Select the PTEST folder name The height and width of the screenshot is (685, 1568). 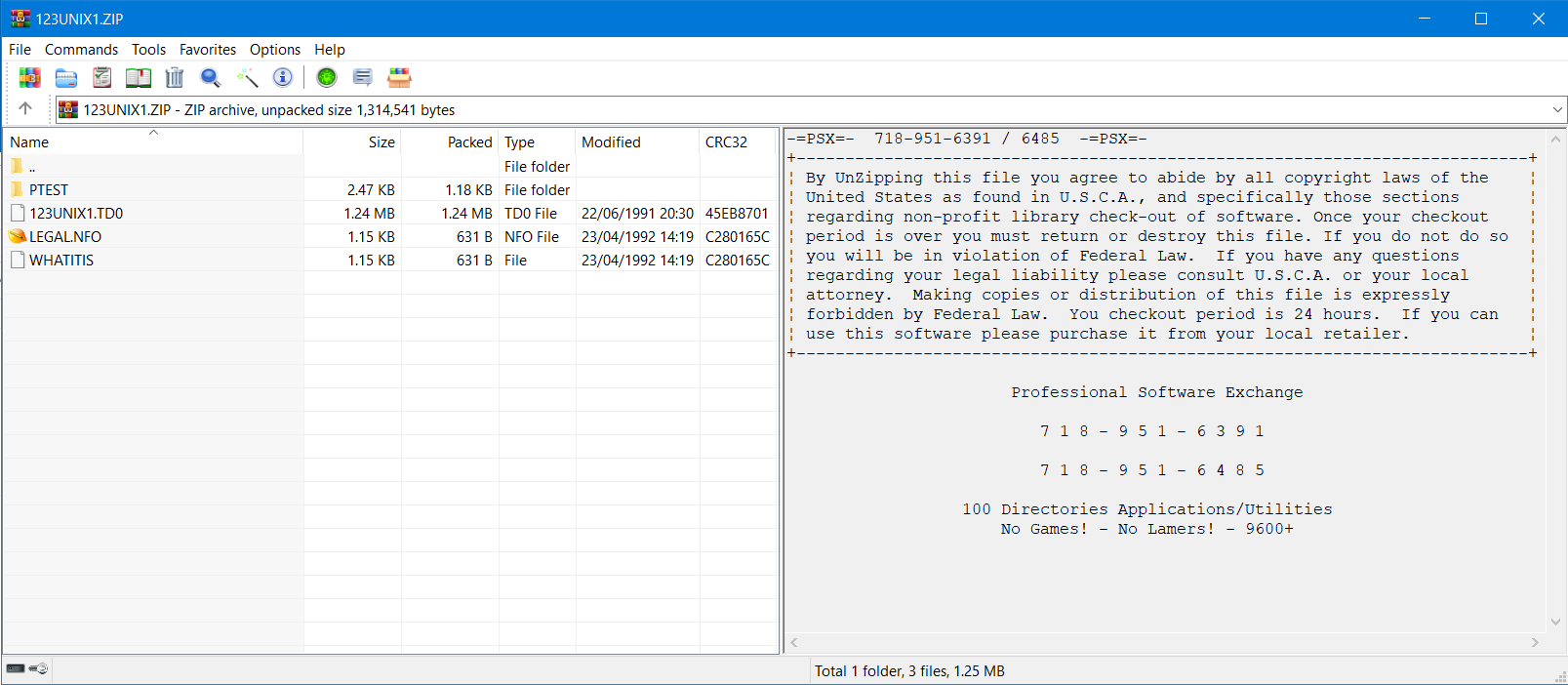(x=49, y=189)
